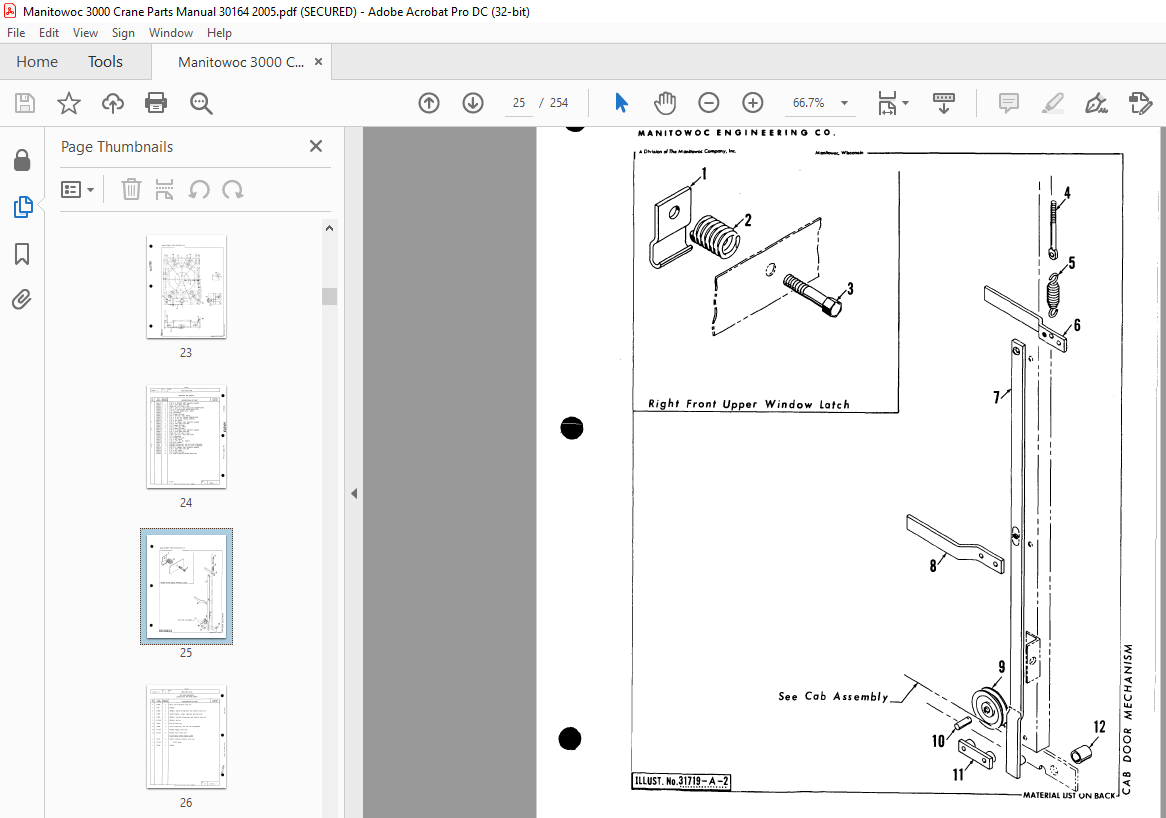
Task: Expand the fit page options arrow
Action: pyautogui.click(x=905, y=103)
